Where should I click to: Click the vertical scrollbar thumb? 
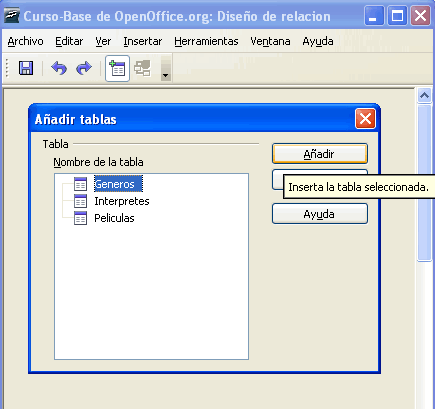(x=424, y=183)
